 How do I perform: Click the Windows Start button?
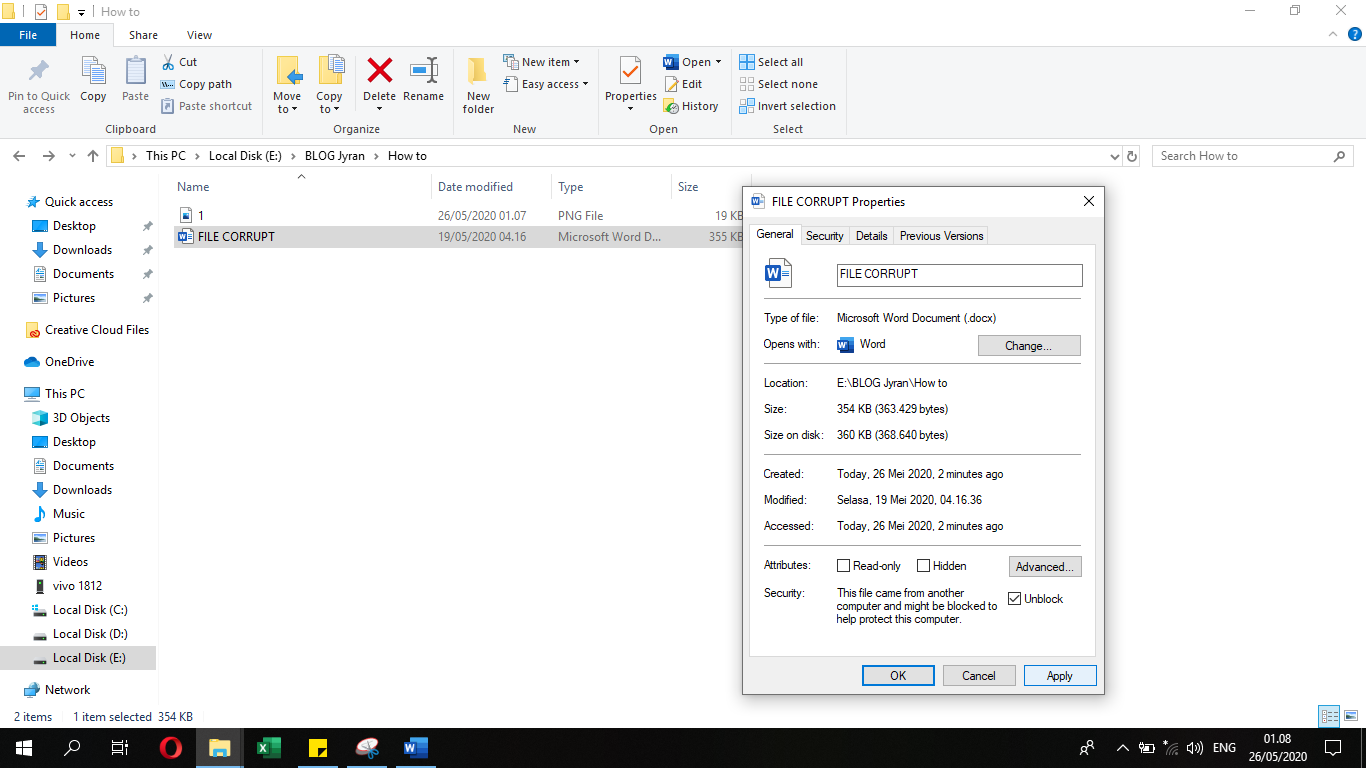pyautogui.click(x=24, y=747)
